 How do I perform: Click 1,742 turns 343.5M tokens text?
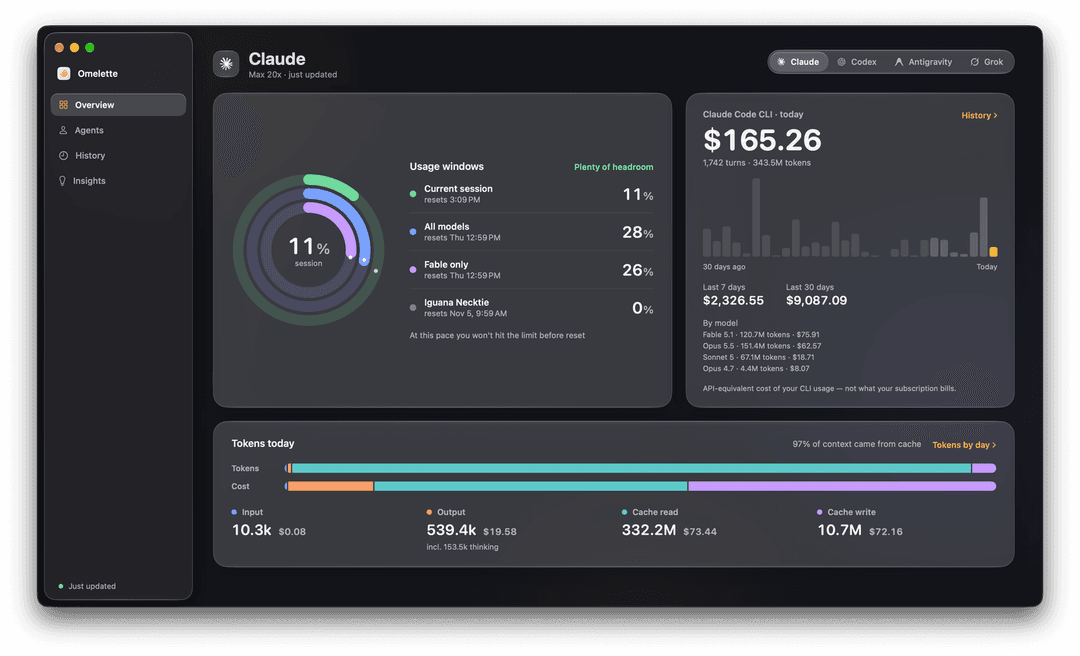click(756, 163)
